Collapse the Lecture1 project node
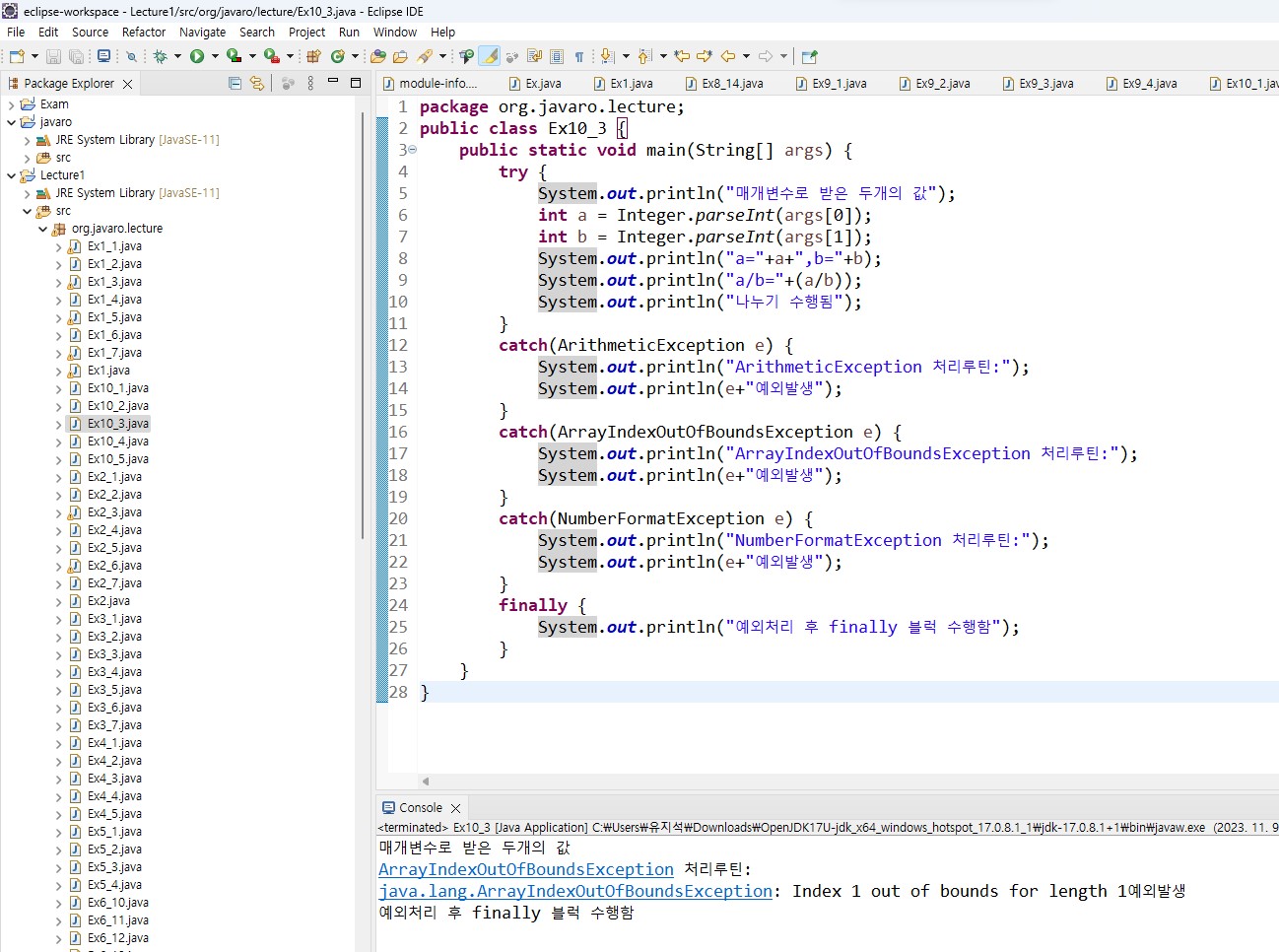 pos(12,175)
